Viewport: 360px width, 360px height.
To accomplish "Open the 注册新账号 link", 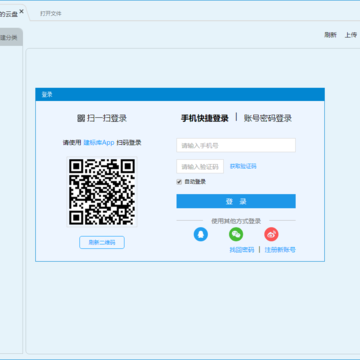I will (280, 250).
